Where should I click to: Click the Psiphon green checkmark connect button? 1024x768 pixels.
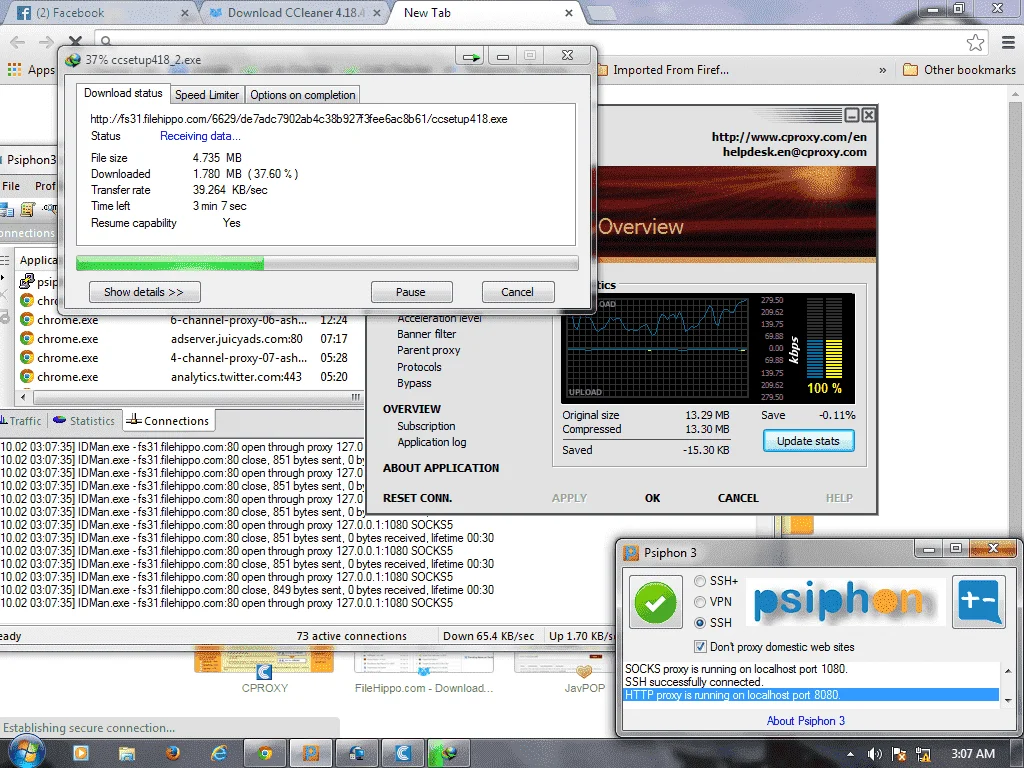655,602
